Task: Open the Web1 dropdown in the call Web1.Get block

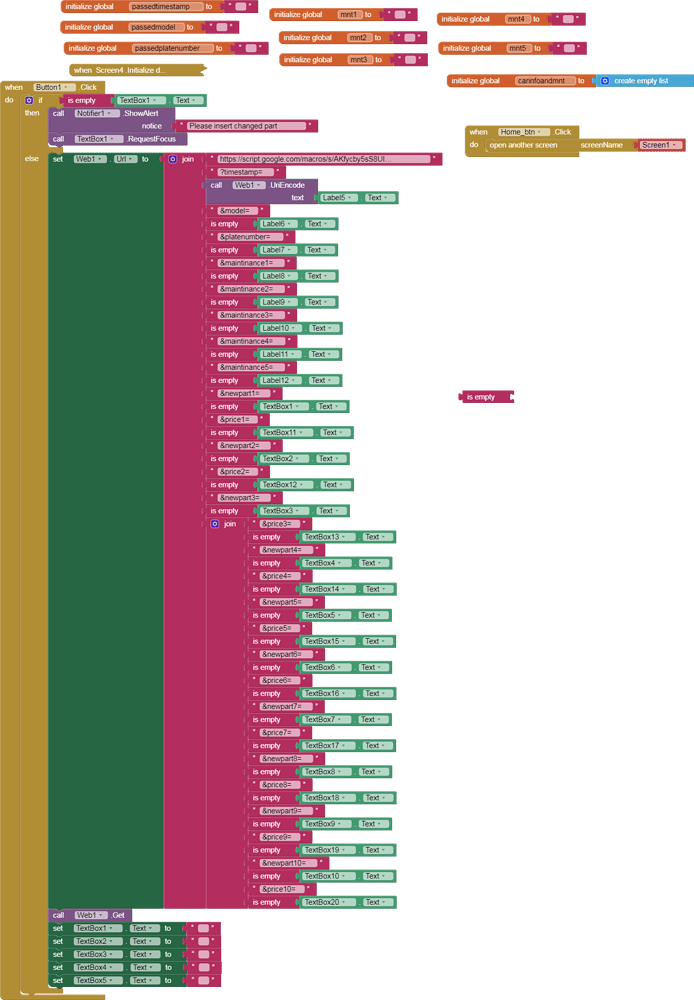Action: 89,915
